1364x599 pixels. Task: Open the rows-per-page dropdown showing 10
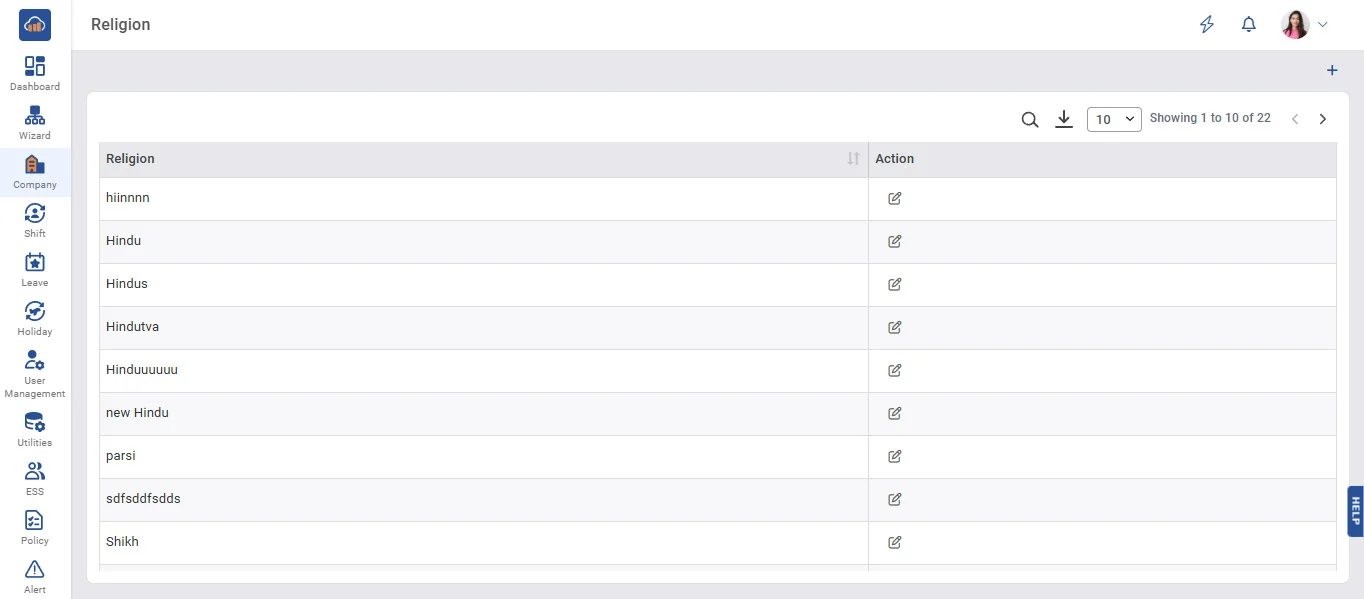tap(1114, 119)
